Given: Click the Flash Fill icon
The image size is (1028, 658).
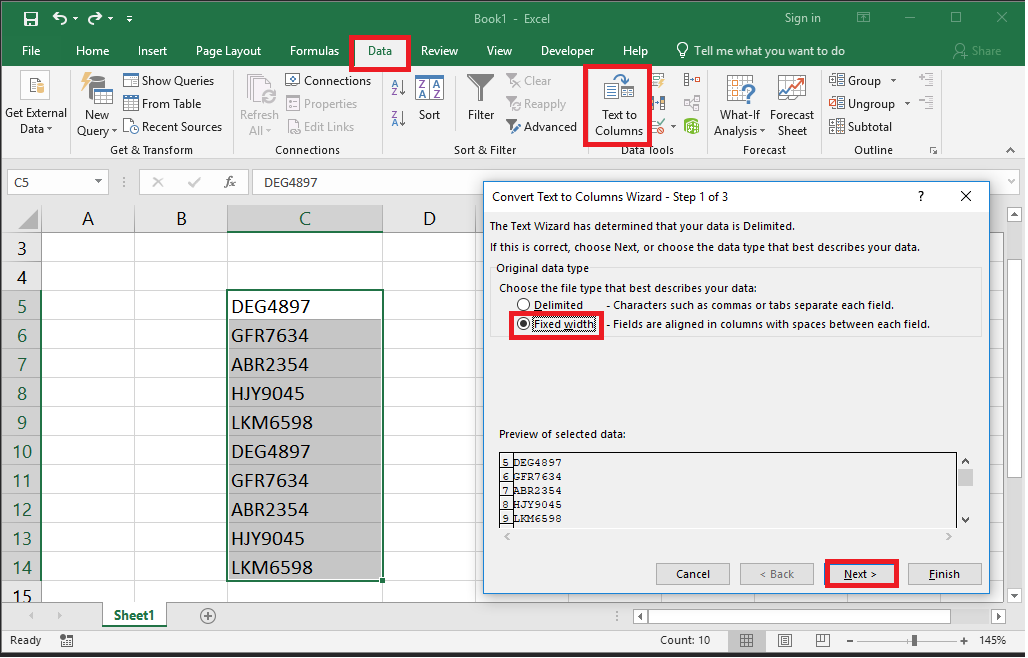Looking at the screenshot, I should [658, 80].
